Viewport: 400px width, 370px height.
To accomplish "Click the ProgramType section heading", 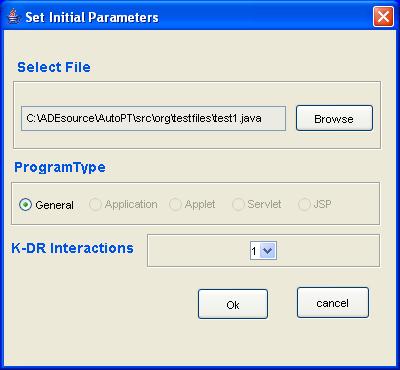I will point(60,167).
